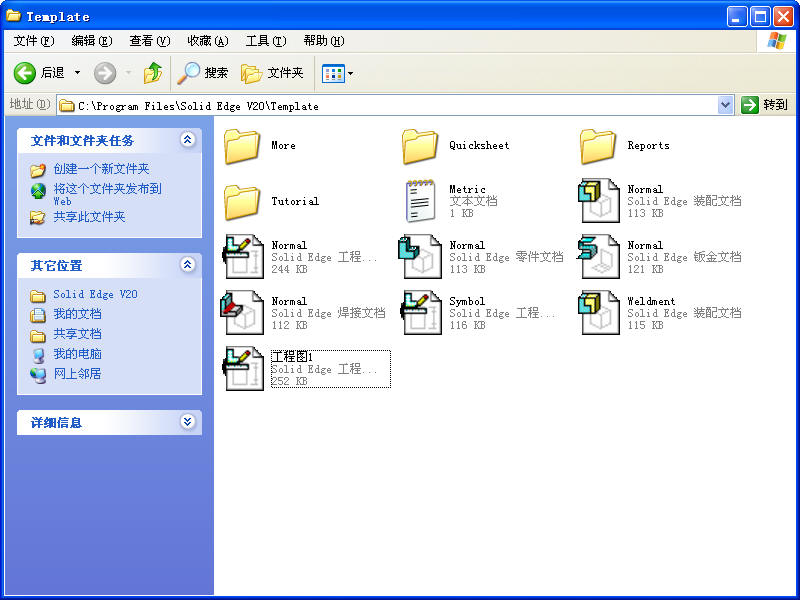Image resolution: width=800 pixels, height=600 pixels.
Task: Go up one folder level
Action: pos(153,73)
